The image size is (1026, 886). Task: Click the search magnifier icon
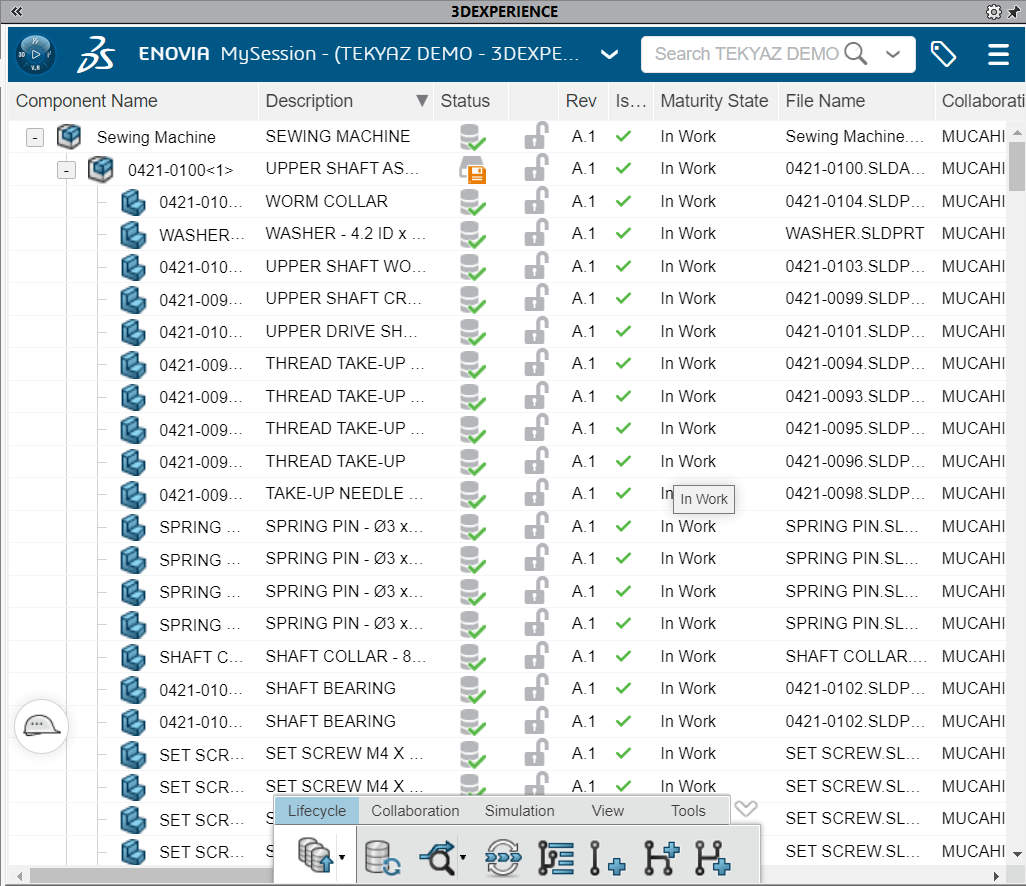click(x=856, y=54)
